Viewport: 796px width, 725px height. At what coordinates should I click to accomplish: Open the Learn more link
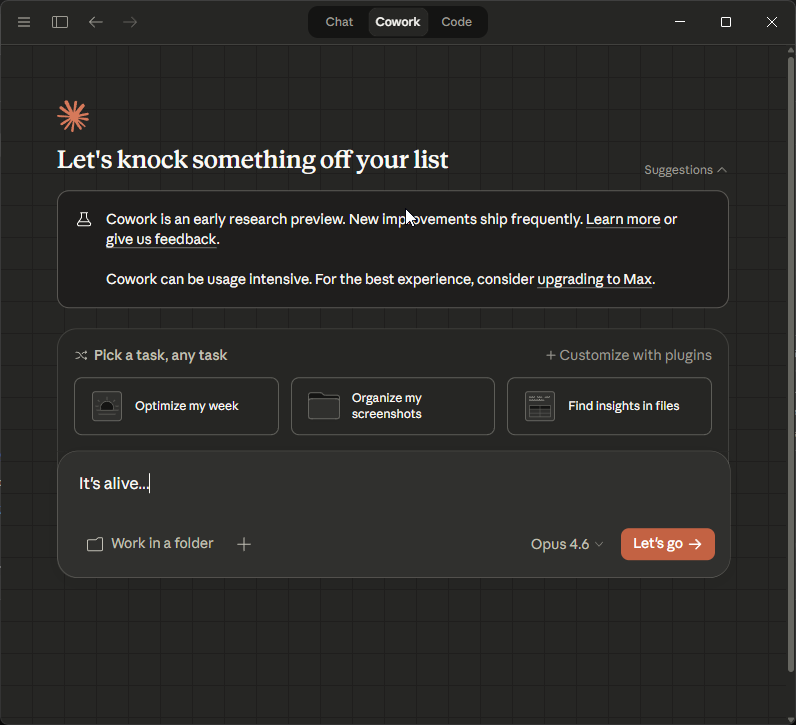coord(623,219)
